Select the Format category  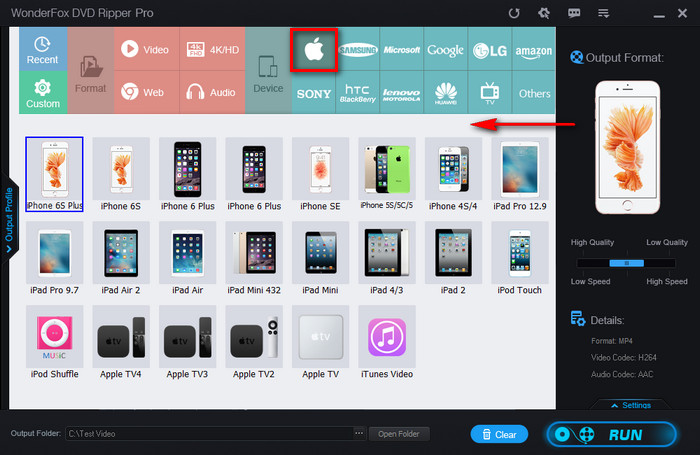(91, 71)
